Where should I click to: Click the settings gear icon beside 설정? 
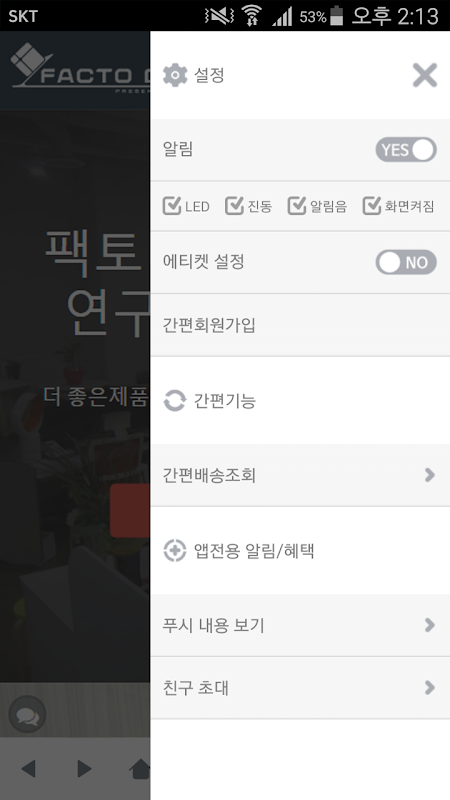pyautogui.click(x=175, y=76)
